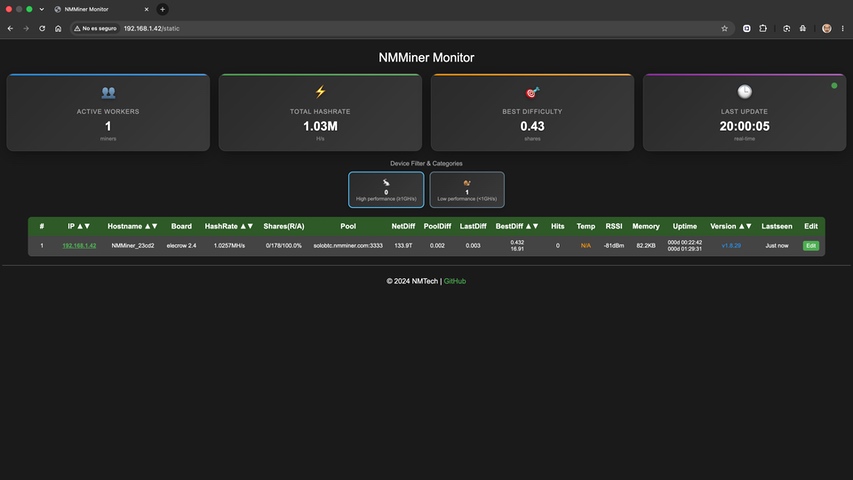This screenshot has width=853, height=480.
Task: Click the first extension icon right of the star
Action: pyautogui.click(x=746, y=28)
